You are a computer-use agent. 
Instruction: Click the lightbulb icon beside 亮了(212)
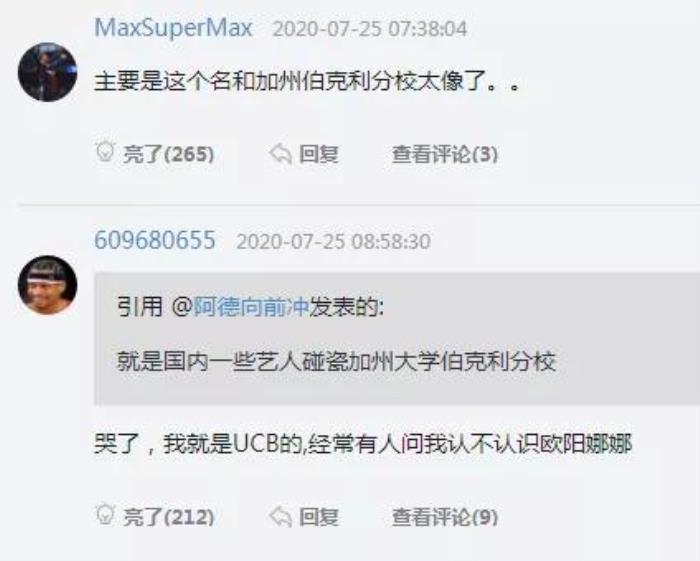point(105,515)
